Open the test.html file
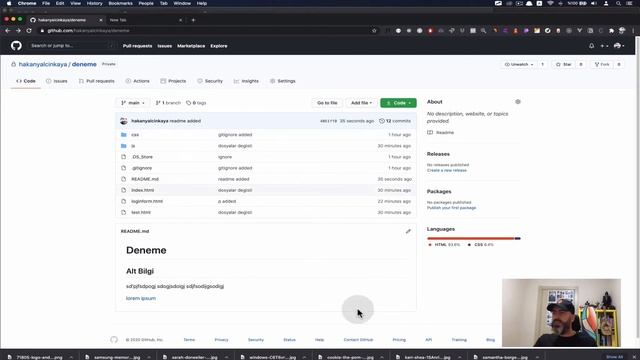Image resolution: width=640 pixels, height=360 pixels. (x=141, y=213)
